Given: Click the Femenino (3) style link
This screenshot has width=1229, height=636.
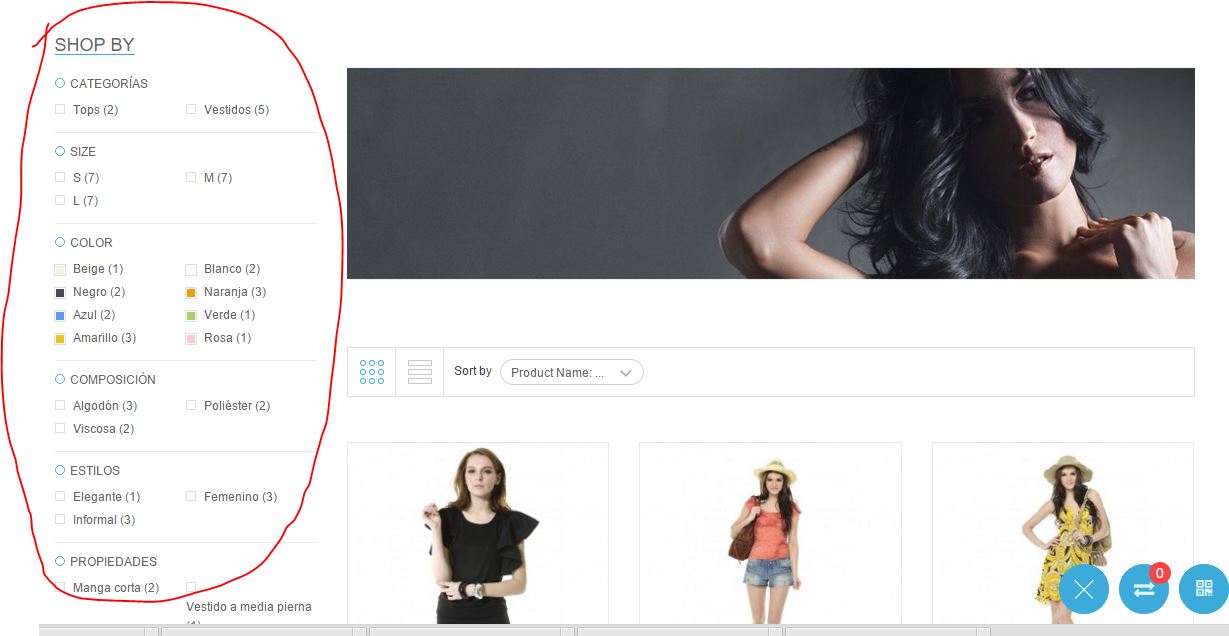Looking at the screenshot, I should coord(240,497).
